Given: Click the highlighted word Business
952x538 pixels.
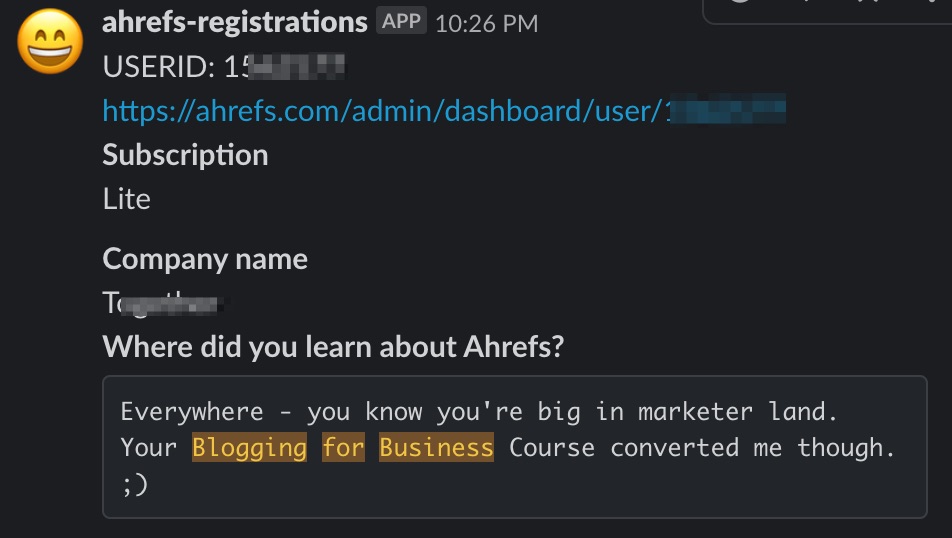Looking at the screenshot, I should pyautogui.click(x=437, y=448).
